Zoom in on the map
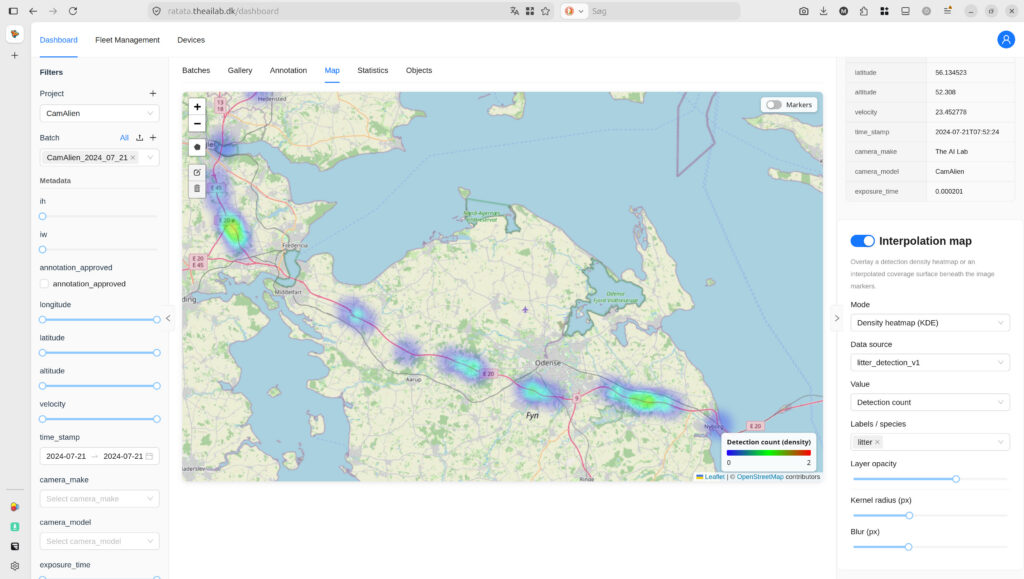This screenshot has width=1024, height=579. [197, 107]
